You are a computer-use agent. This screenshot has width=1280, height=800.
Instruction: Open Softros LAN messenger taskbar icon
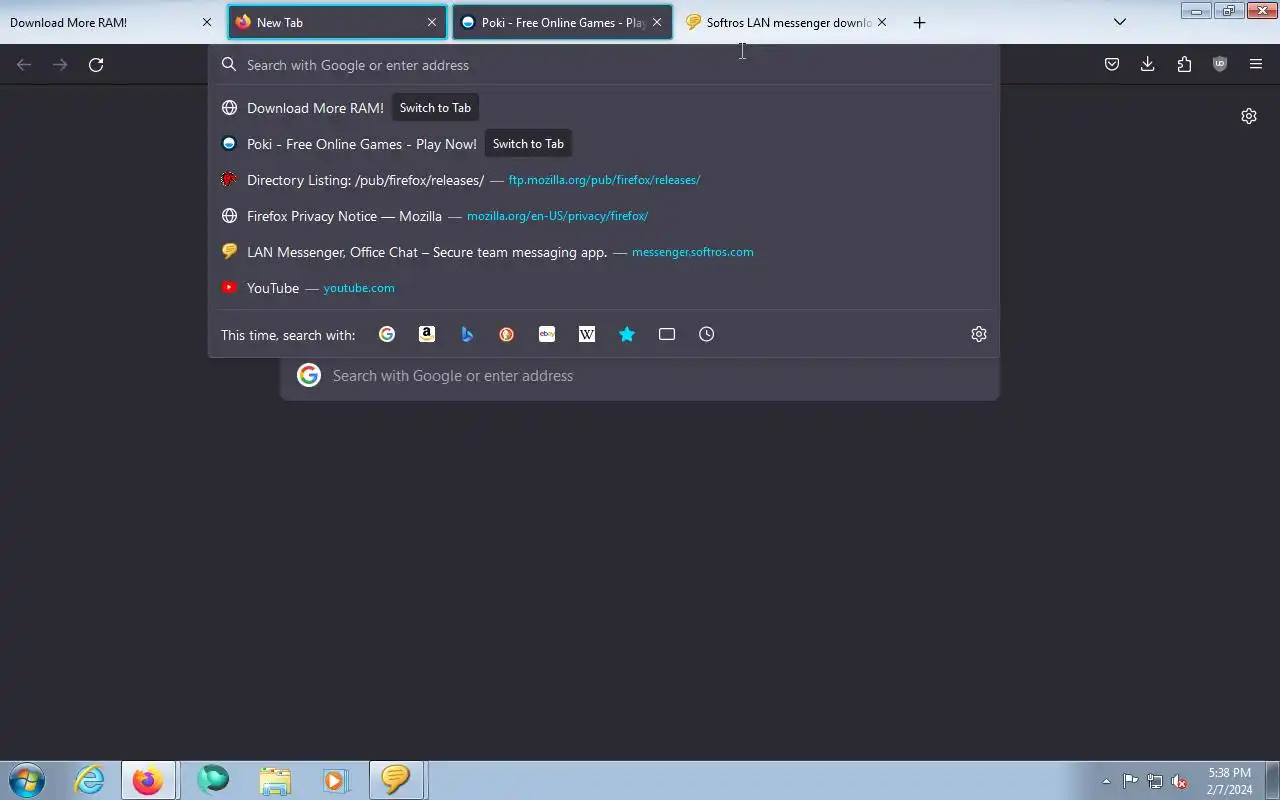(396, 780)
